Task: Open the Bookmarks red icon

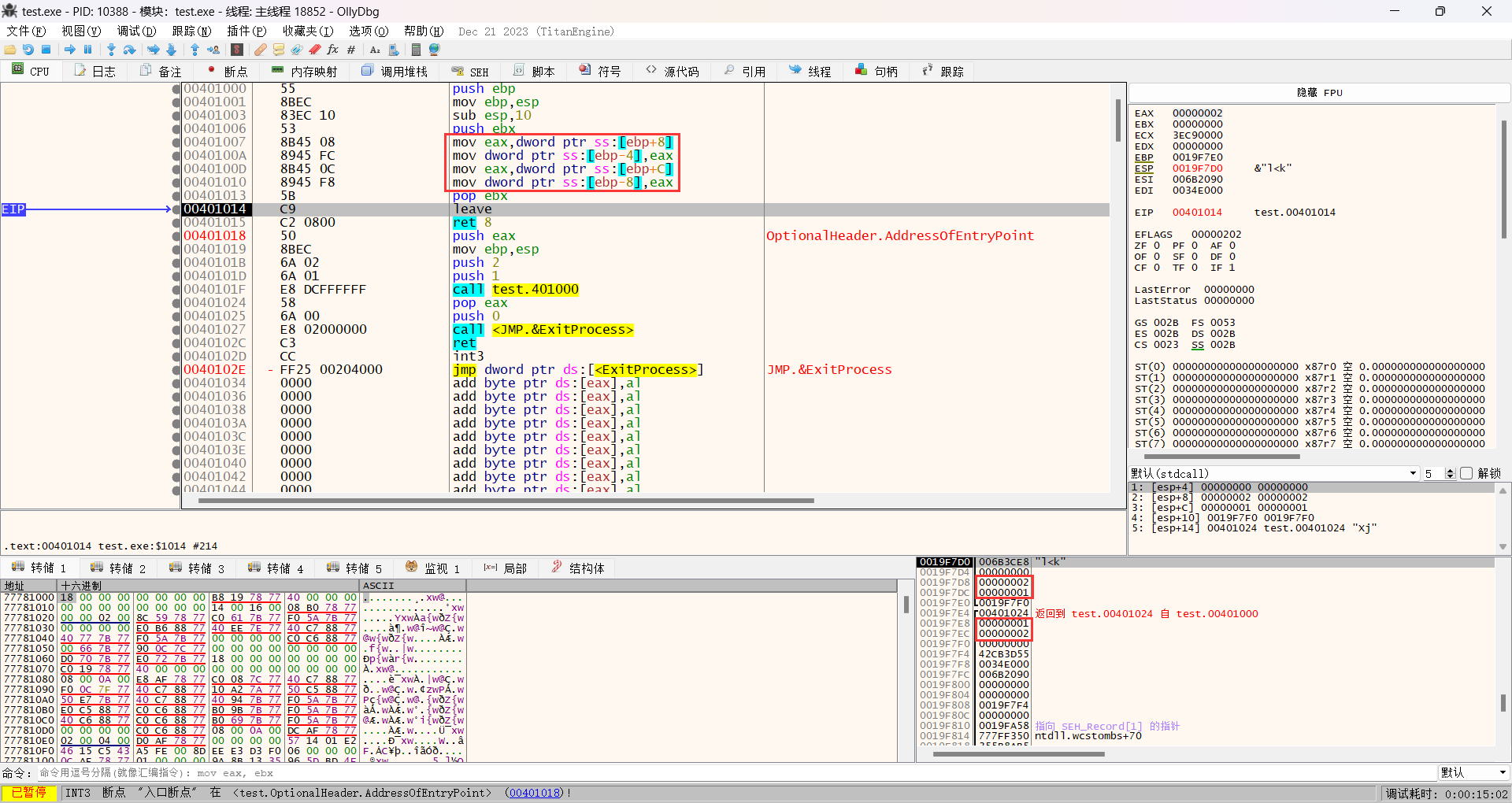Action: pyautogui.click(x=315, y=50)
